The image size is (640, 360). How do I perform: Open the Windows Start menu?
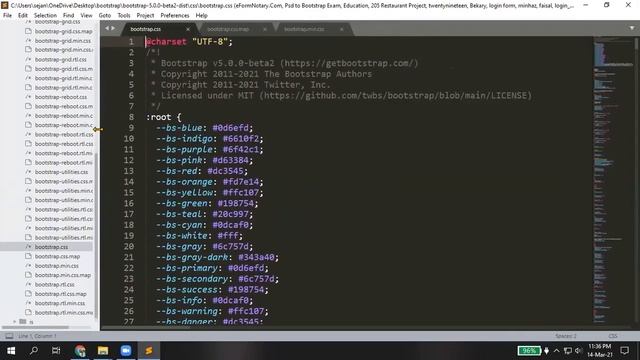pos(11,351)
